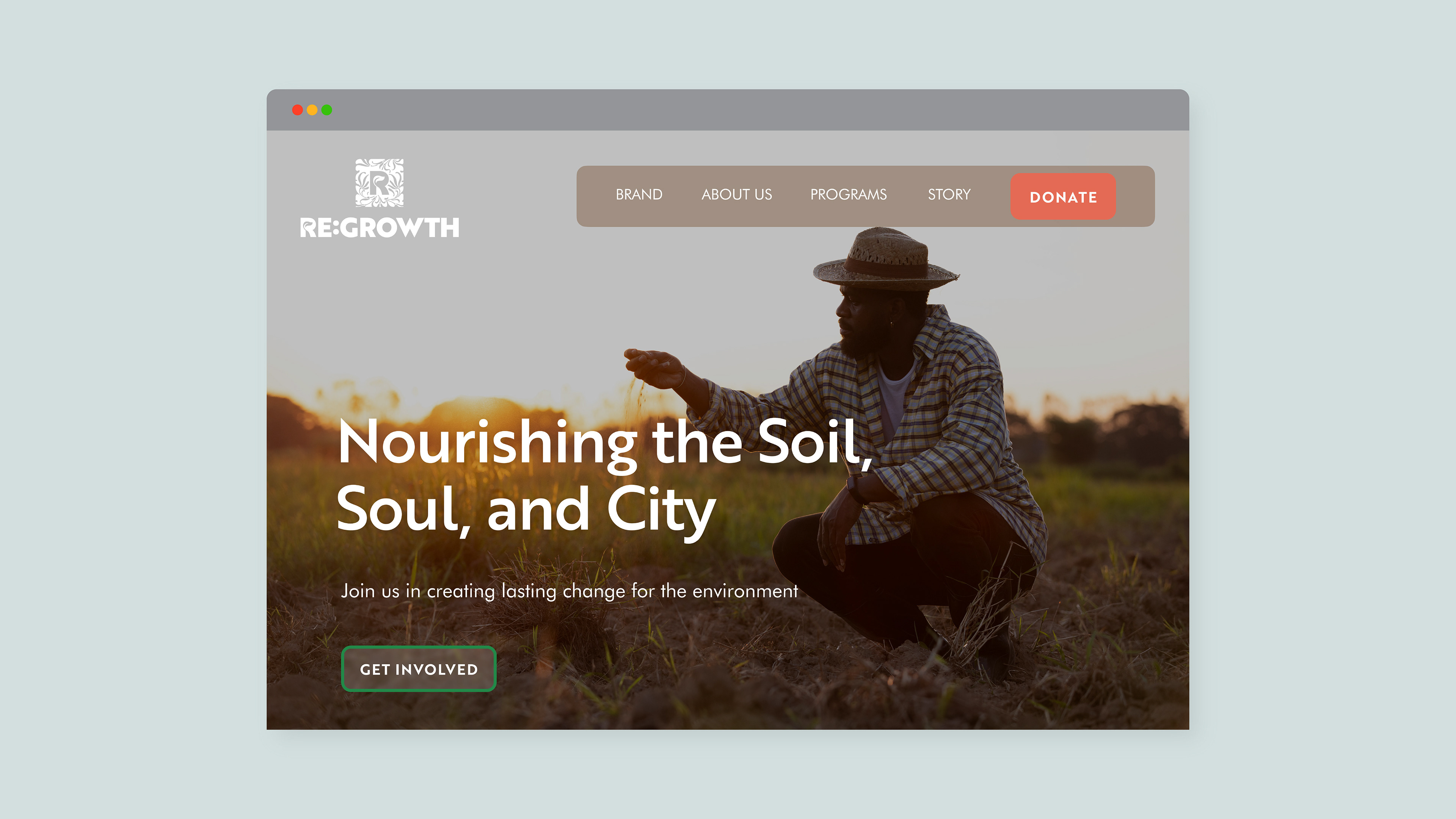Click the RE:GROWTH wordmark
The width and height of the screenshot is (1456, 819).
pos(379,228)
